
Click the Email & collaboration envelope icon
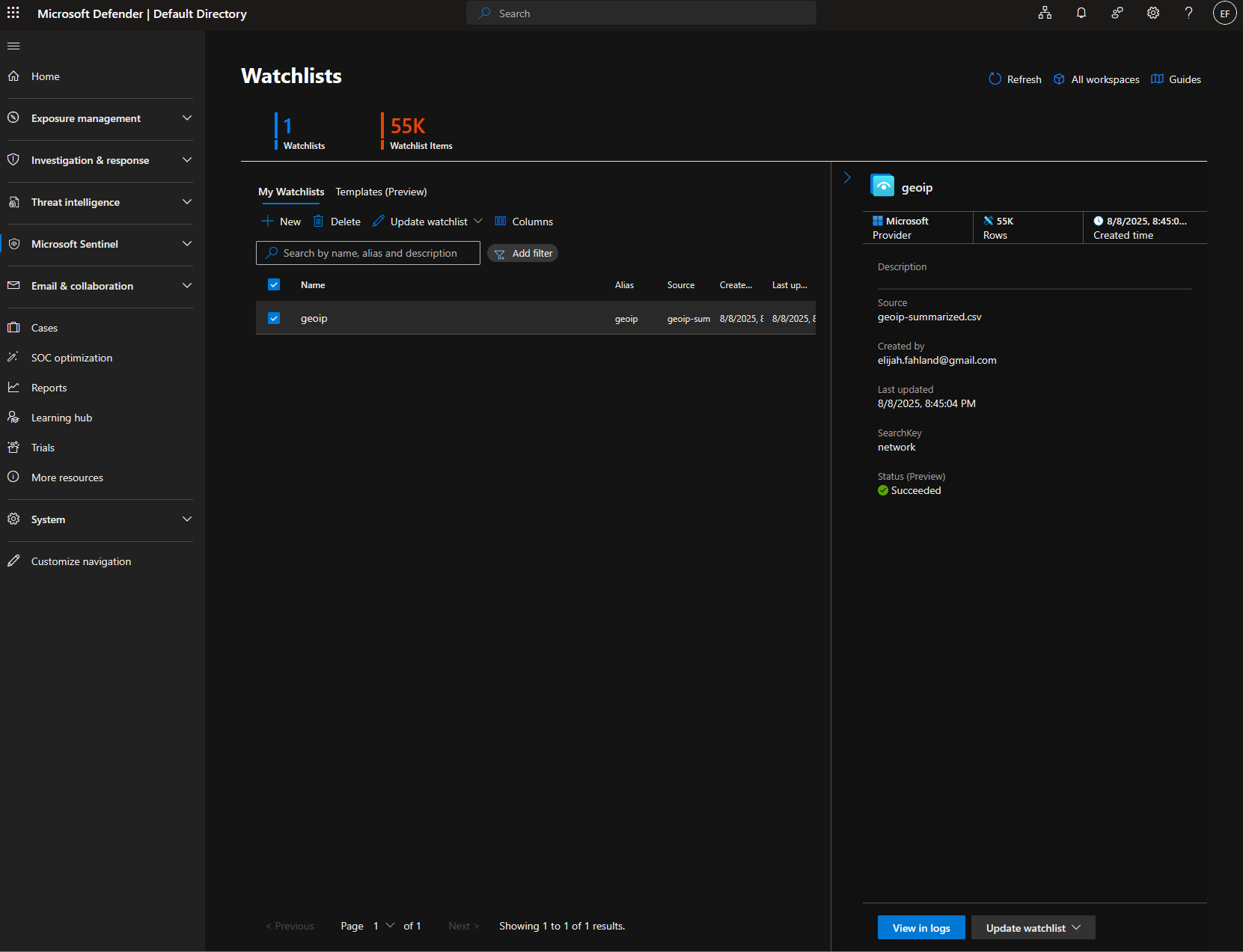[13, 286]
